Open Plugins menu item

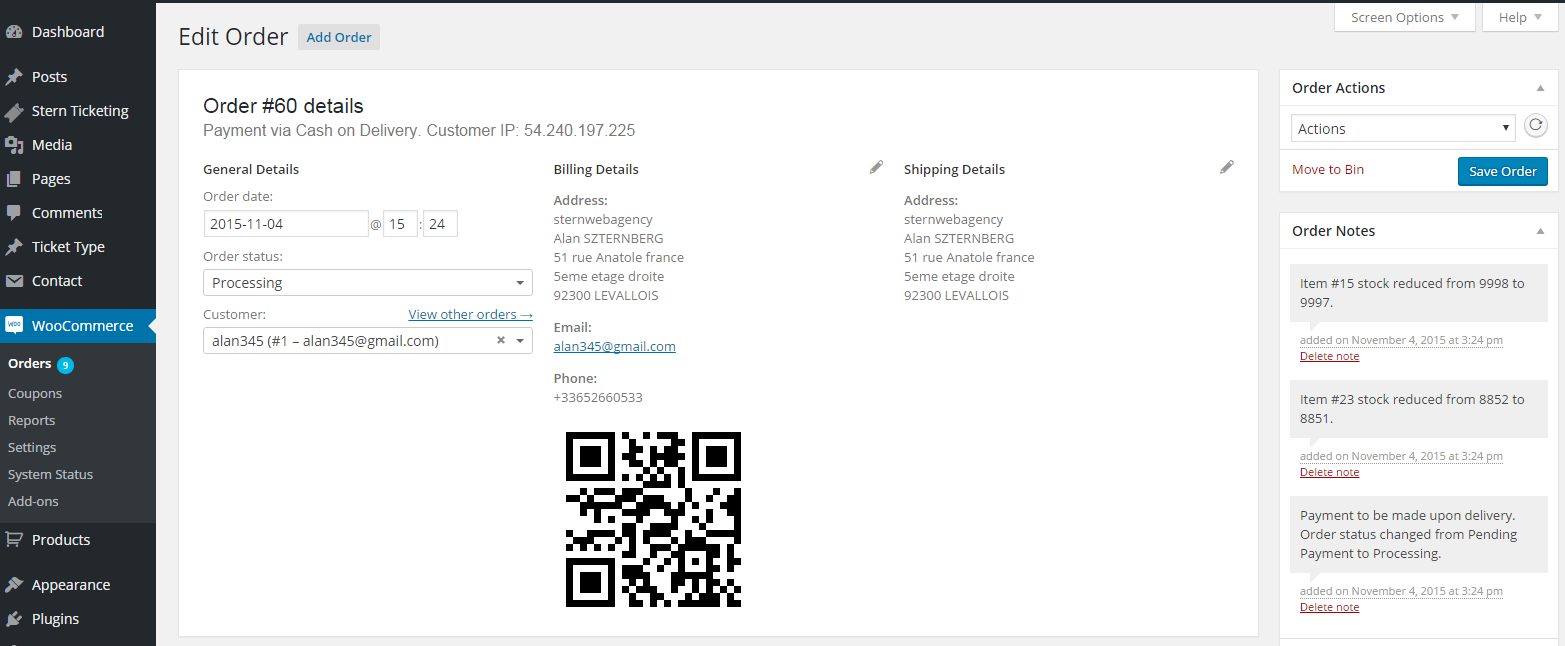pos(78,619)
